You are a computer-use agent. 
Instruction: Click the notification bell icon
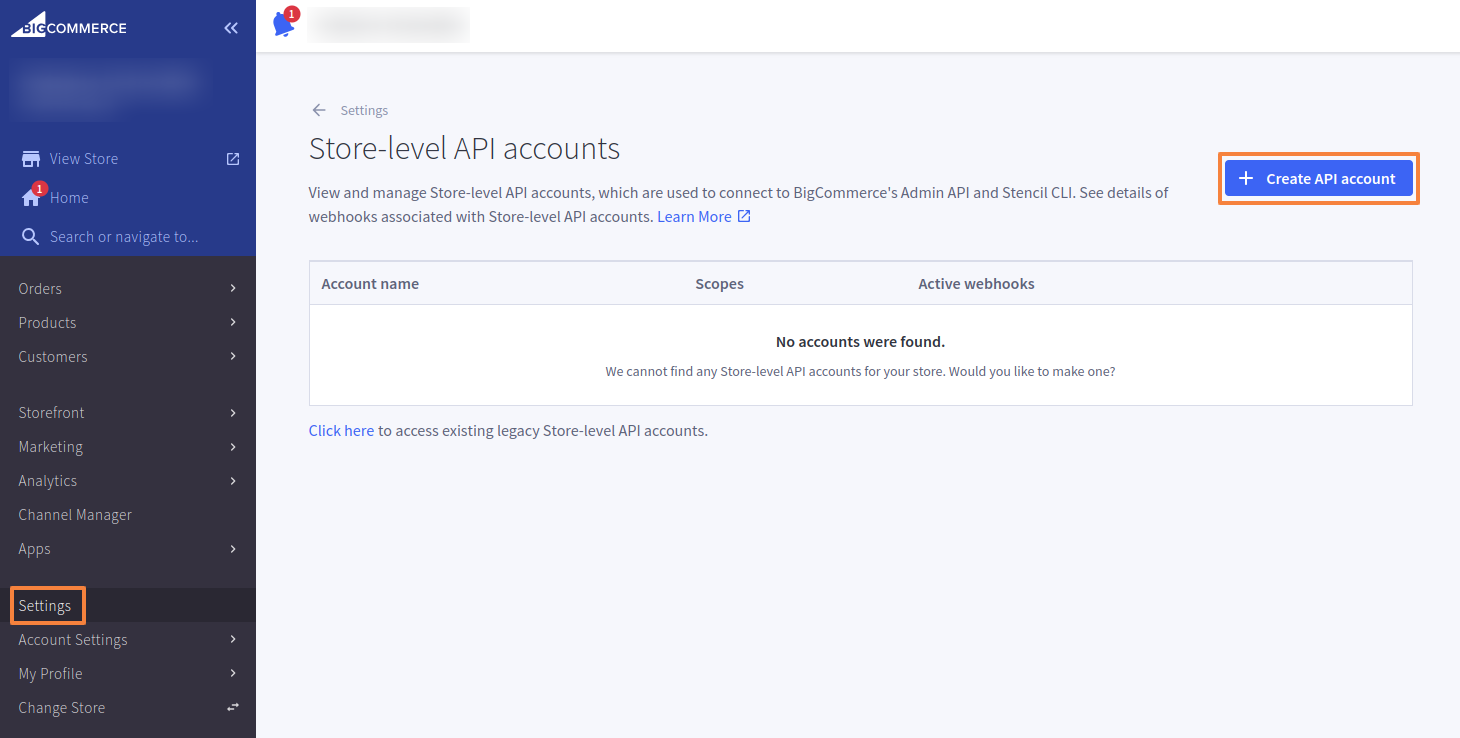pyautogui.click(x=284, y=25)
